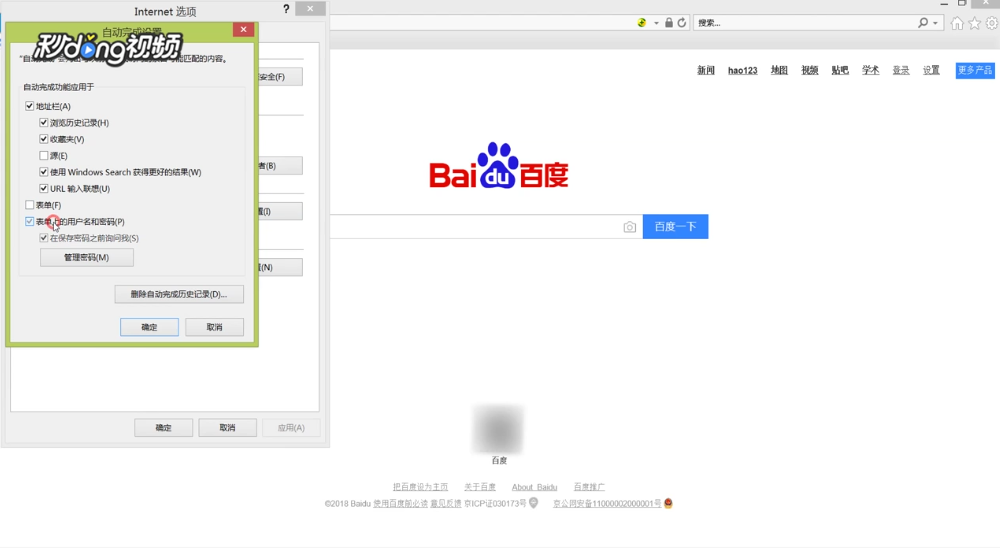Click the police badge icon in footer

click(668, 503)
